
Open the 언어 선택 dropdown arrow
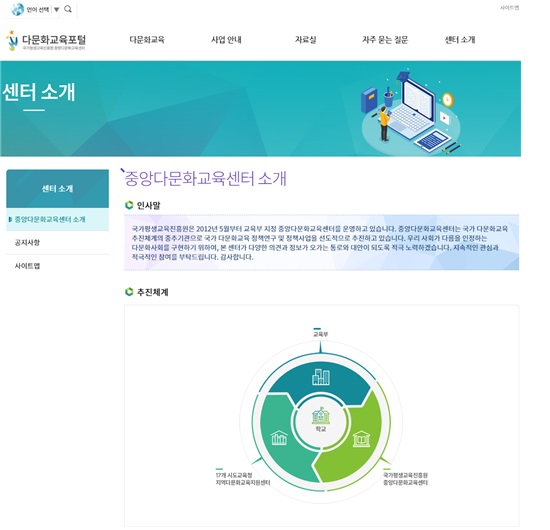point(56,10)
